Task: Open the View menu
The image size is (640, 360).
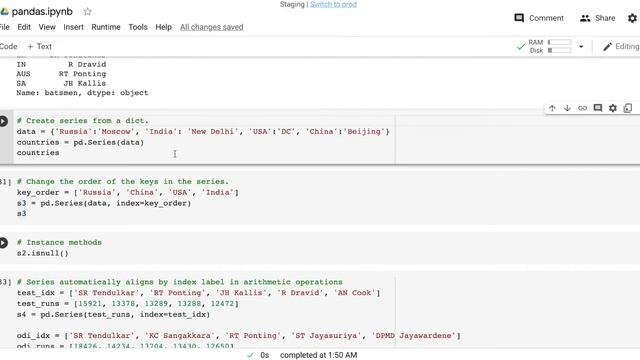Action: (x=47, y=27)
